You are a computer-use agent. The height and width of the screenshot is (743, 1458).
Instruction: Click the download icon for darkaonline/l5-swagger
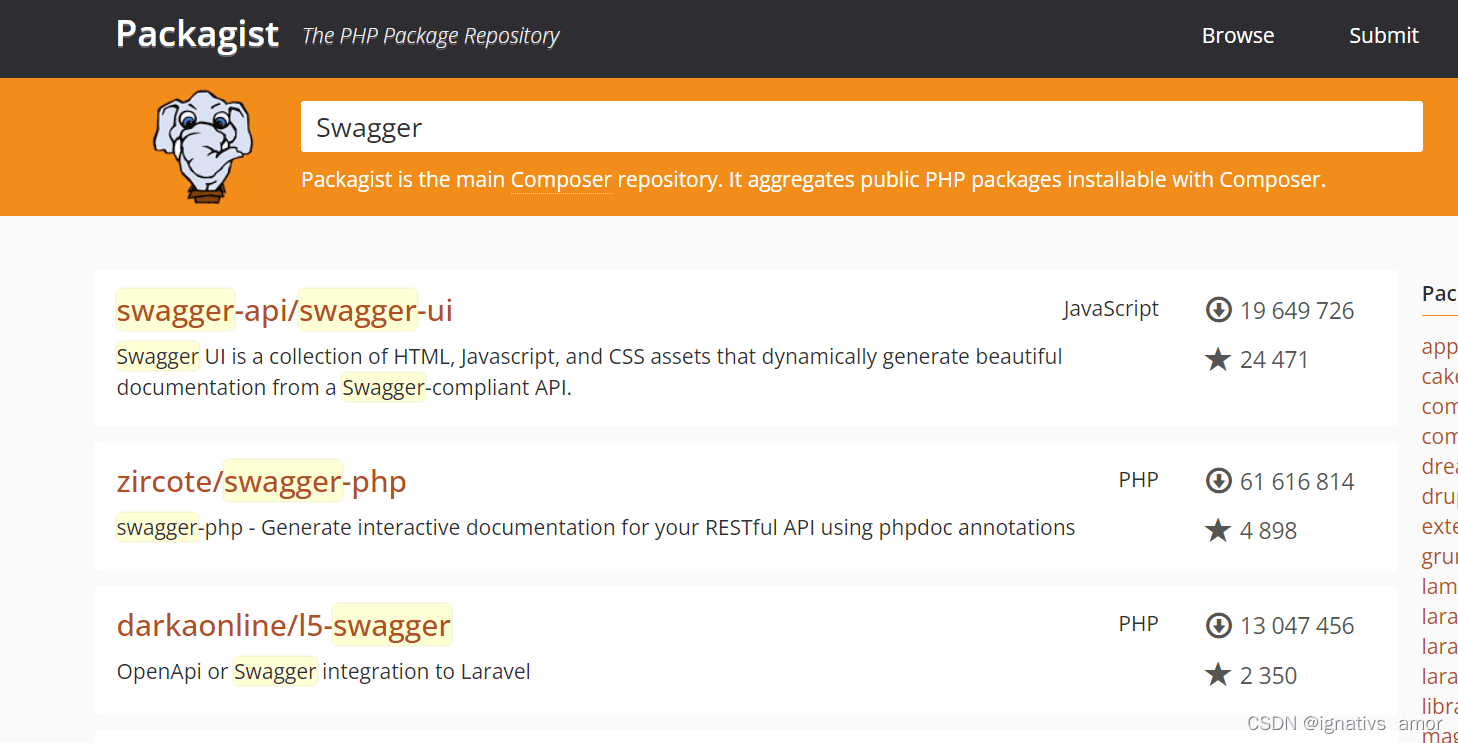tap(1218, 625)
